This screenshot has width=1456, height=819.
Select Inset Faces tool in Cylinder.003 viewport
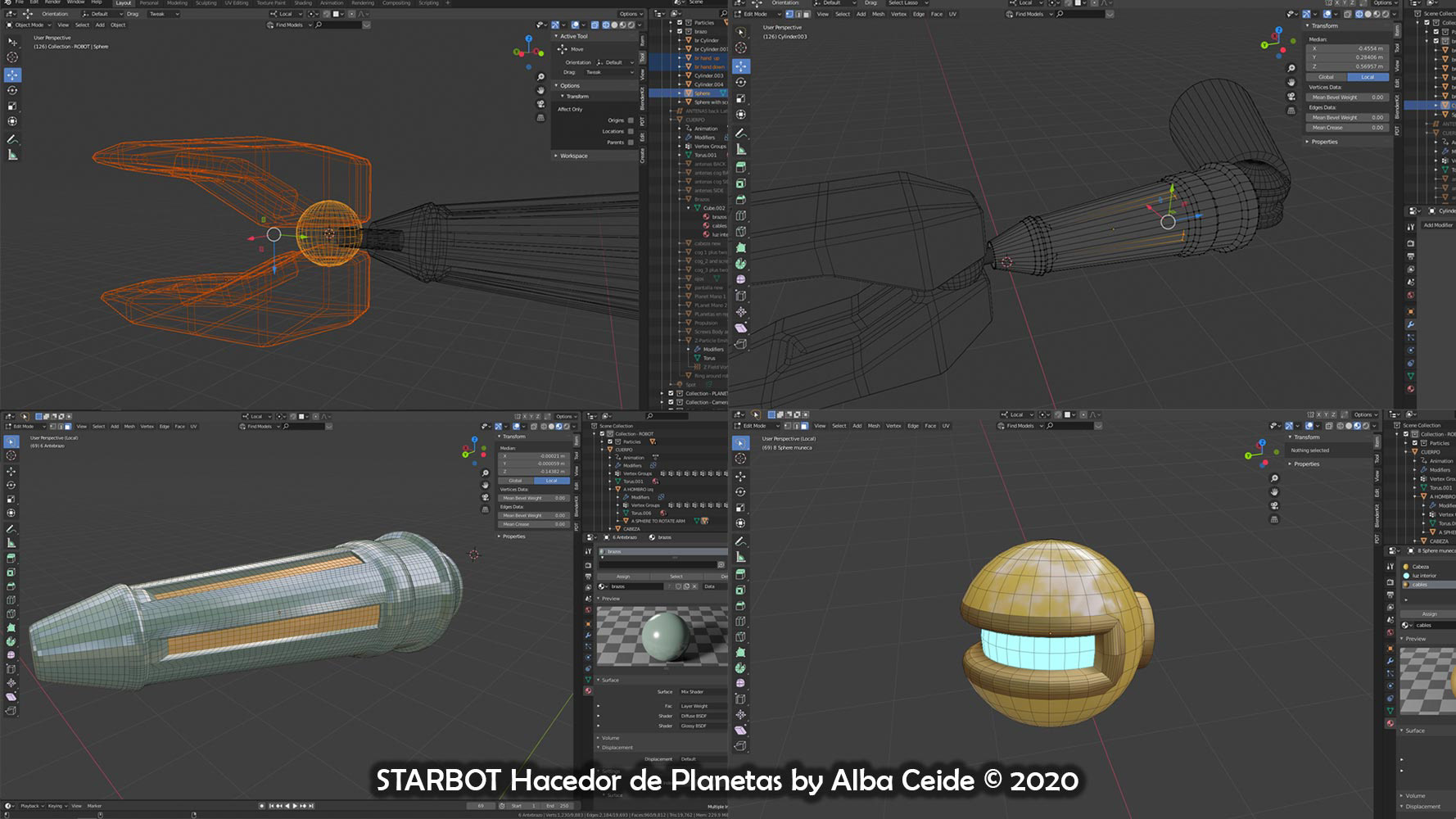[741, 183]
